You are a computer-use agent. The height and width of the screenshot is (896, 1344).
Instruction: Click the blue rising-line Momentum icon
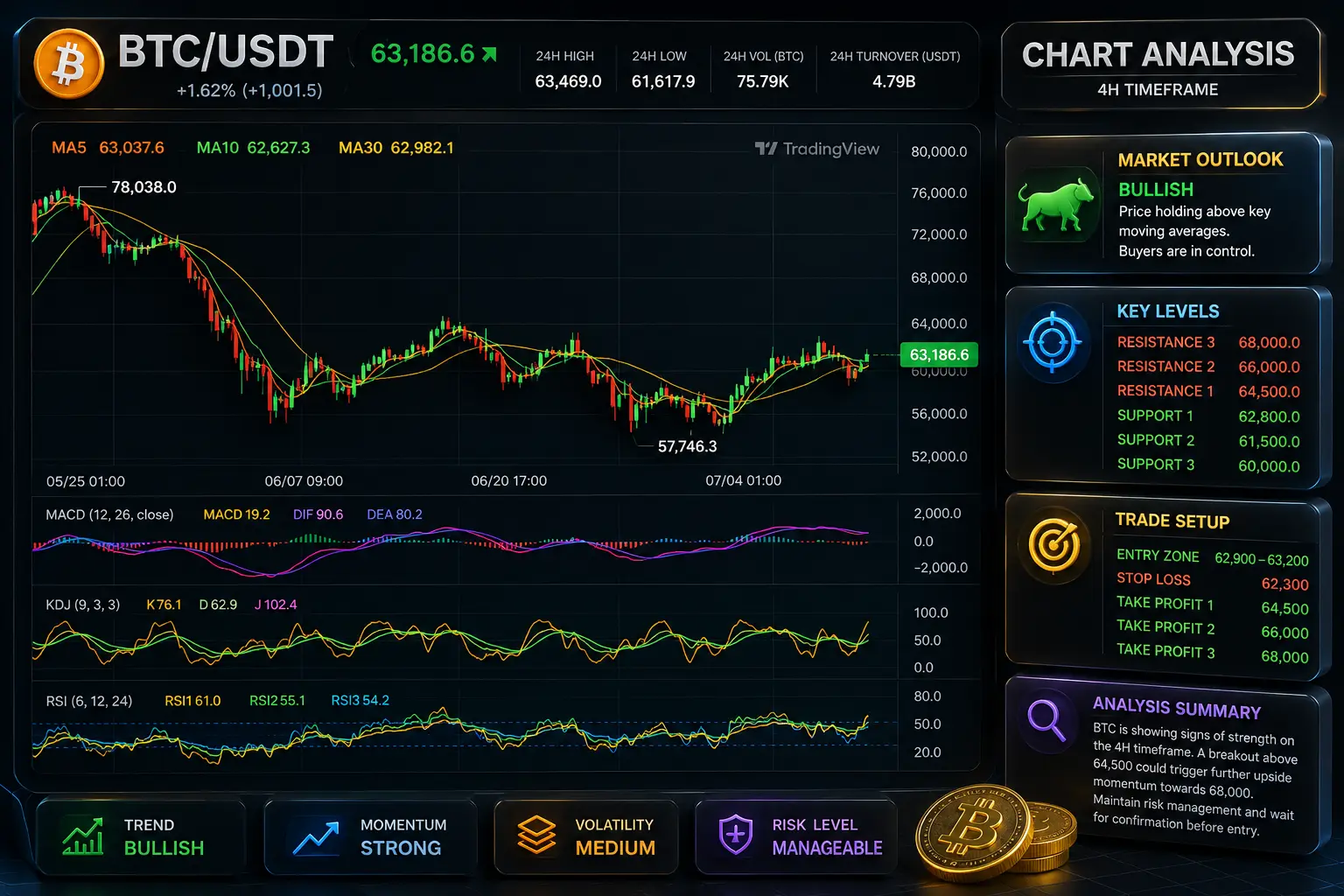[x=316, y=838]
